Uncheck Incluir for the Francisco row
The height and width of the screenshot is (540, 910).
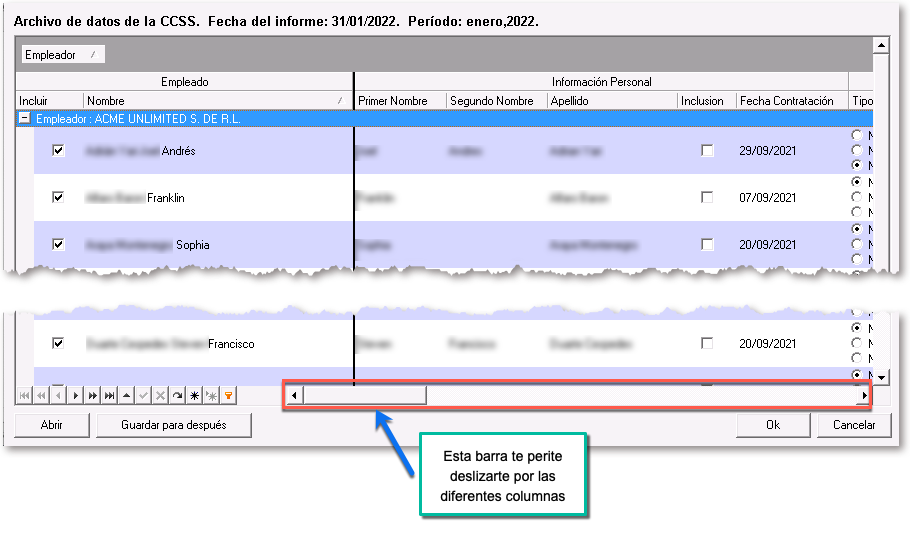coord(58,343)
